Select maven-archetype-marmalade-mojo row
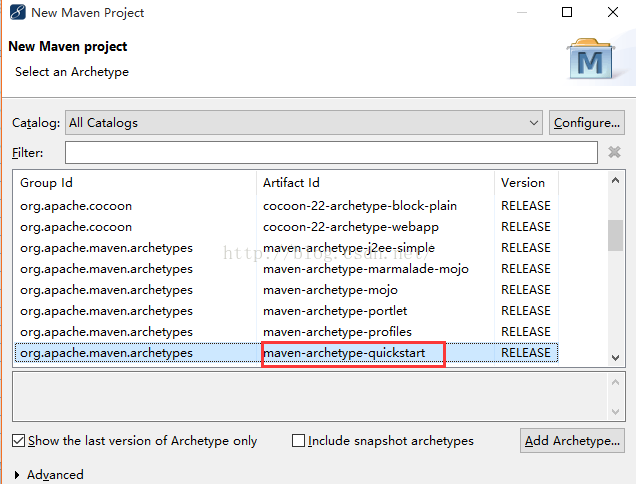This screenshot has width=636, height=484. 286,269
